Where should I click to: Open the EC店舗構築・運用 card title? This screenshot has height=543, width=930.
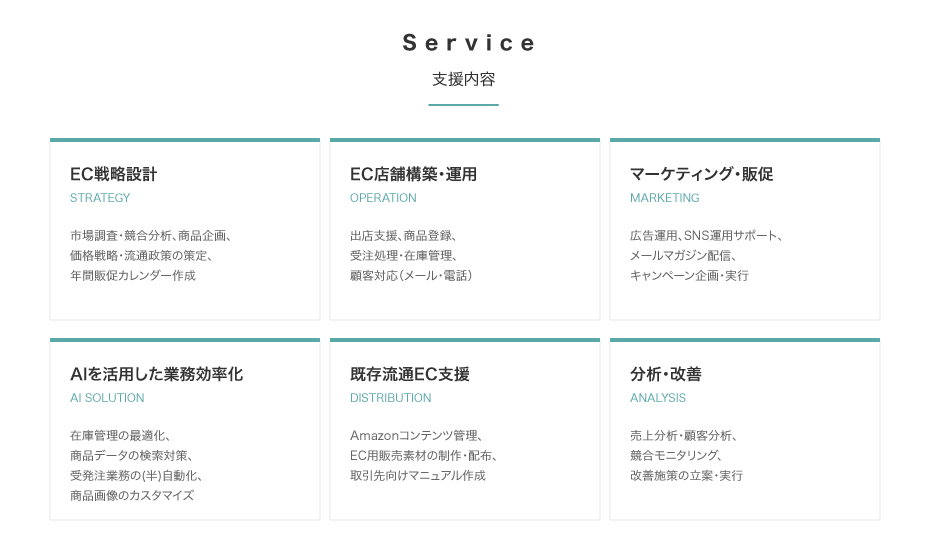pos(413,174)
